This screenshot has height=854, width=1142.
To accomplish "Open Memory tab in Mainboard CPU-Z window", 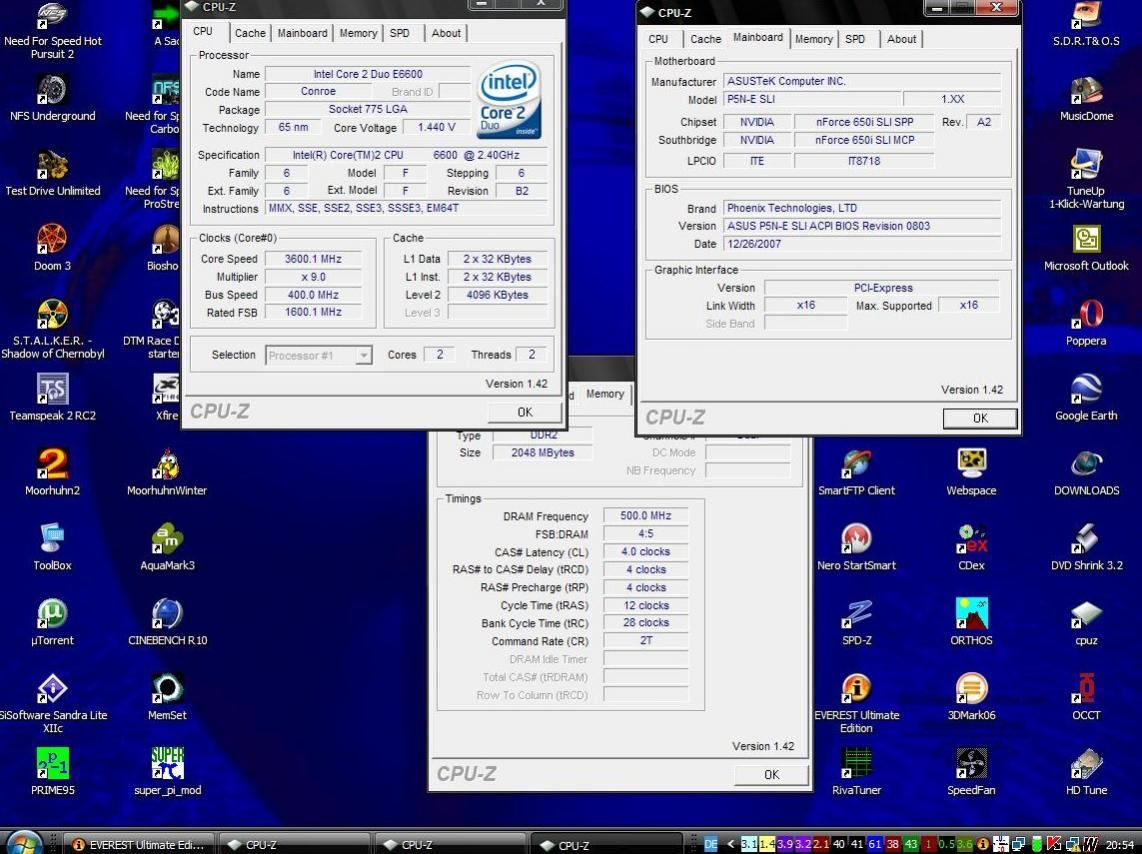I will [814, 39].
